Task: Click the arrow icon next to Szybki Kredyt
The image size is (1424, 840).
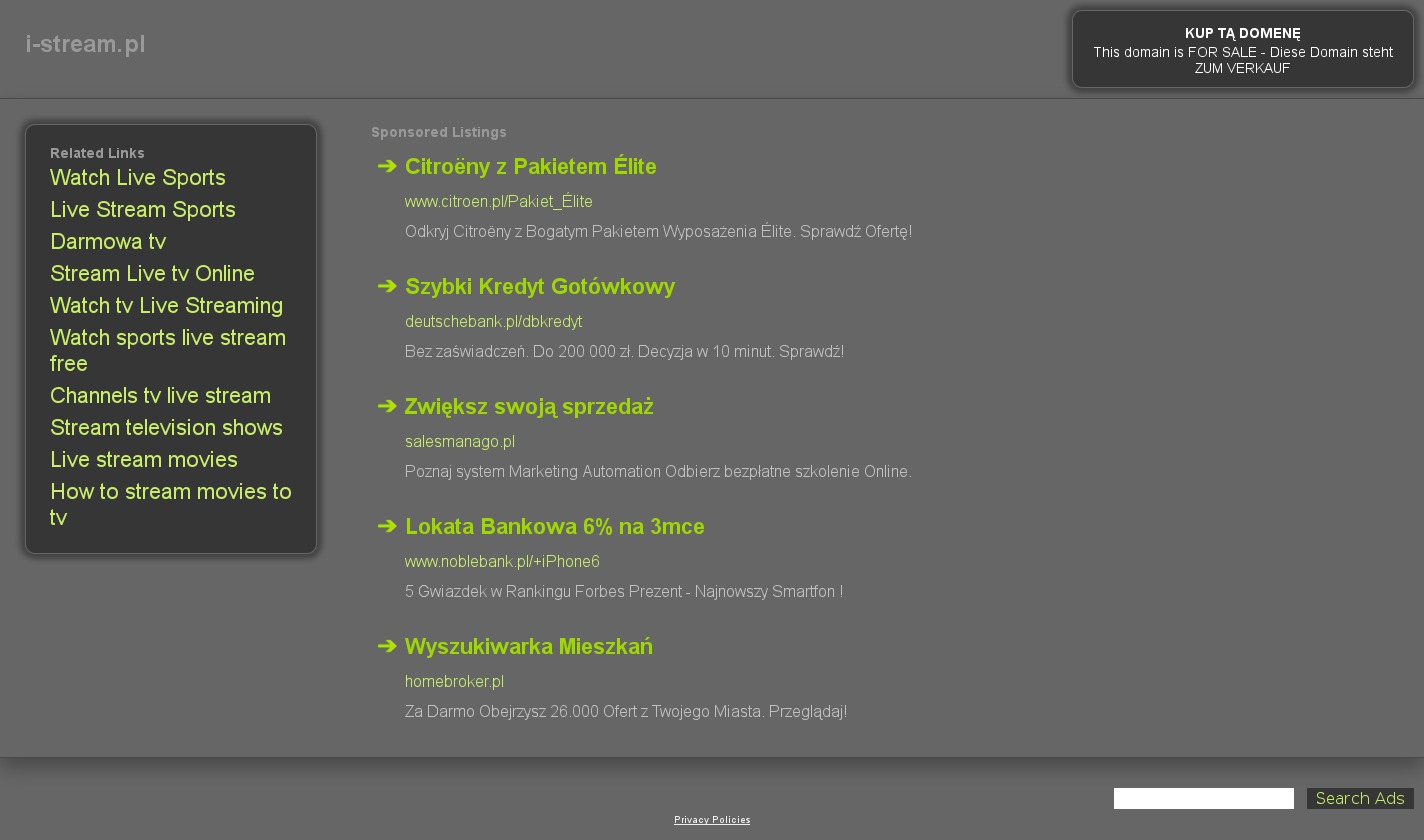Action: coord(387,286)
